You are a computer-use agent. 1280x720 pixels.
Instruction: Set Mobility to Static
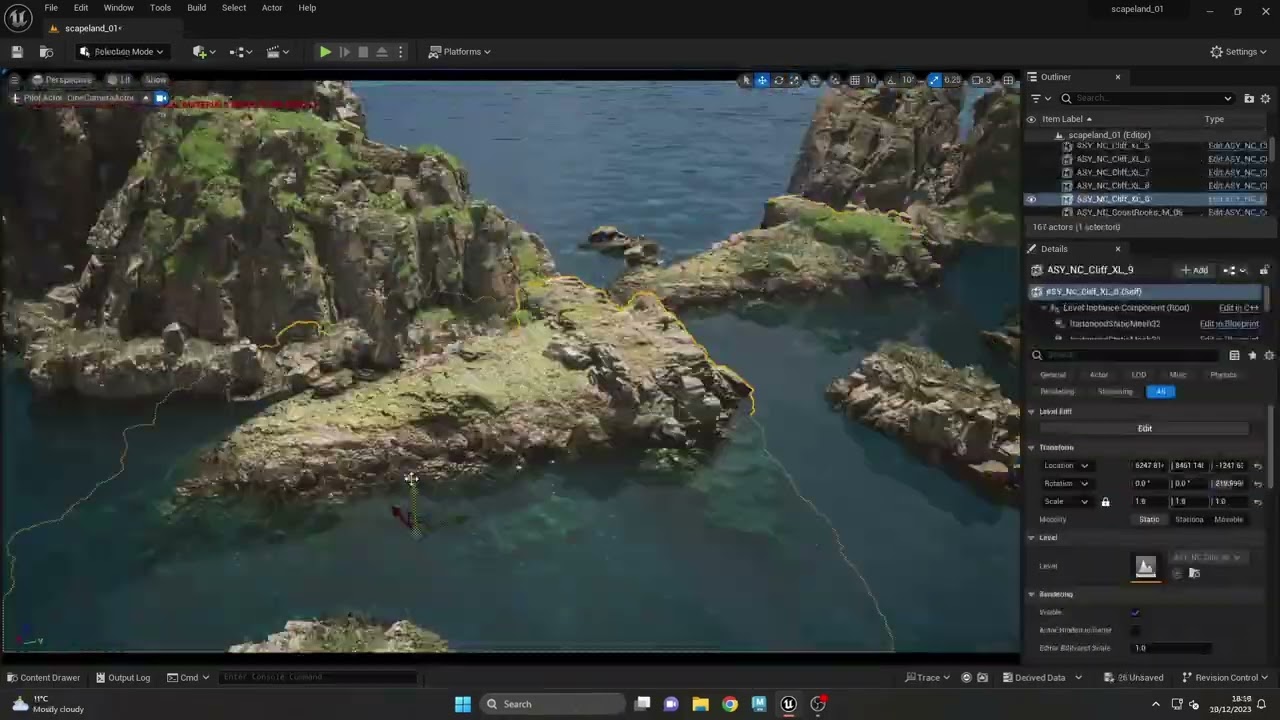click(x=1149, y=520)
